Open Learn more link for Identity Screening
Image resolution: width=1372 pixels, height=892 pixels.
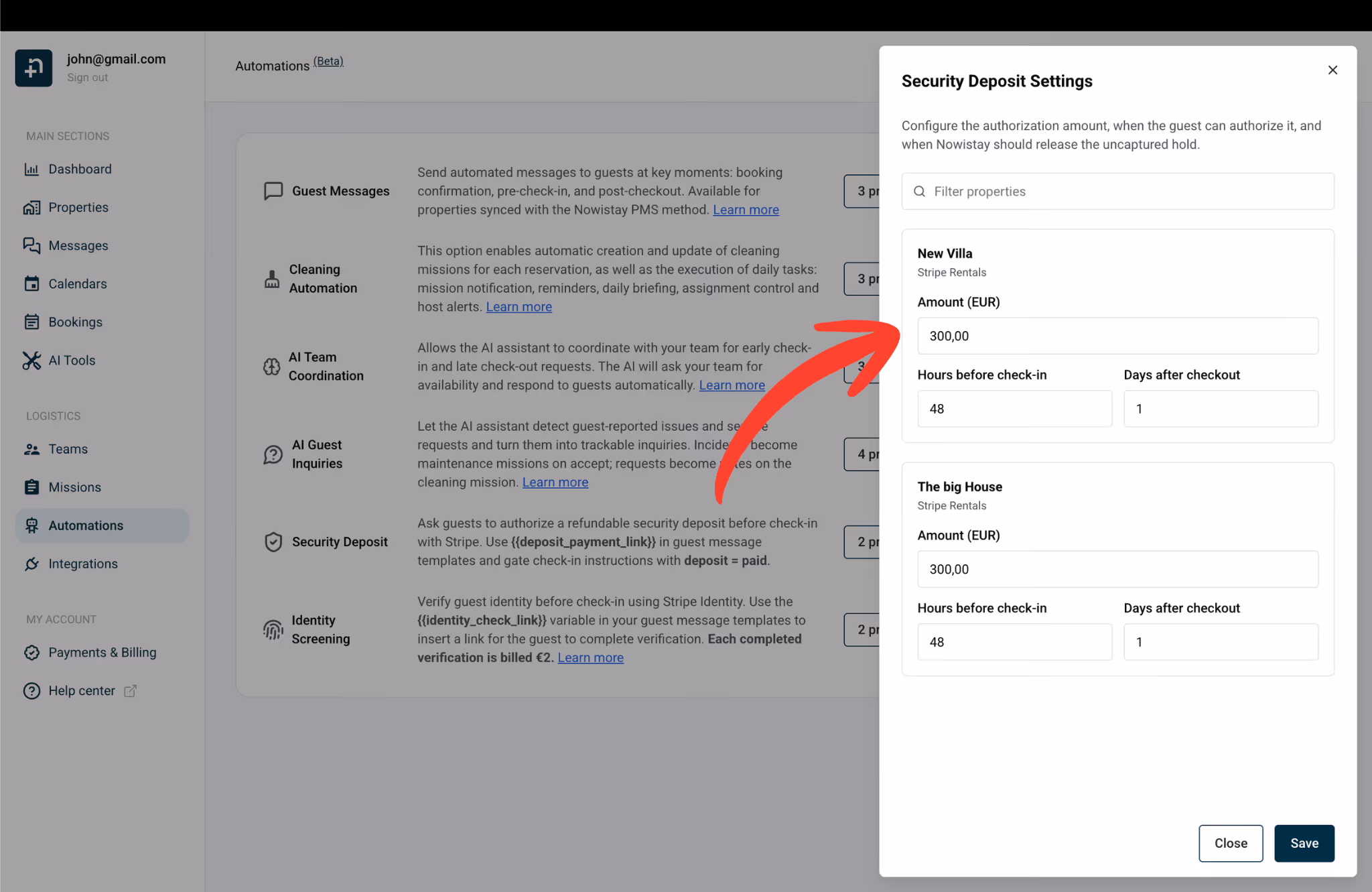tap(590, 658)
